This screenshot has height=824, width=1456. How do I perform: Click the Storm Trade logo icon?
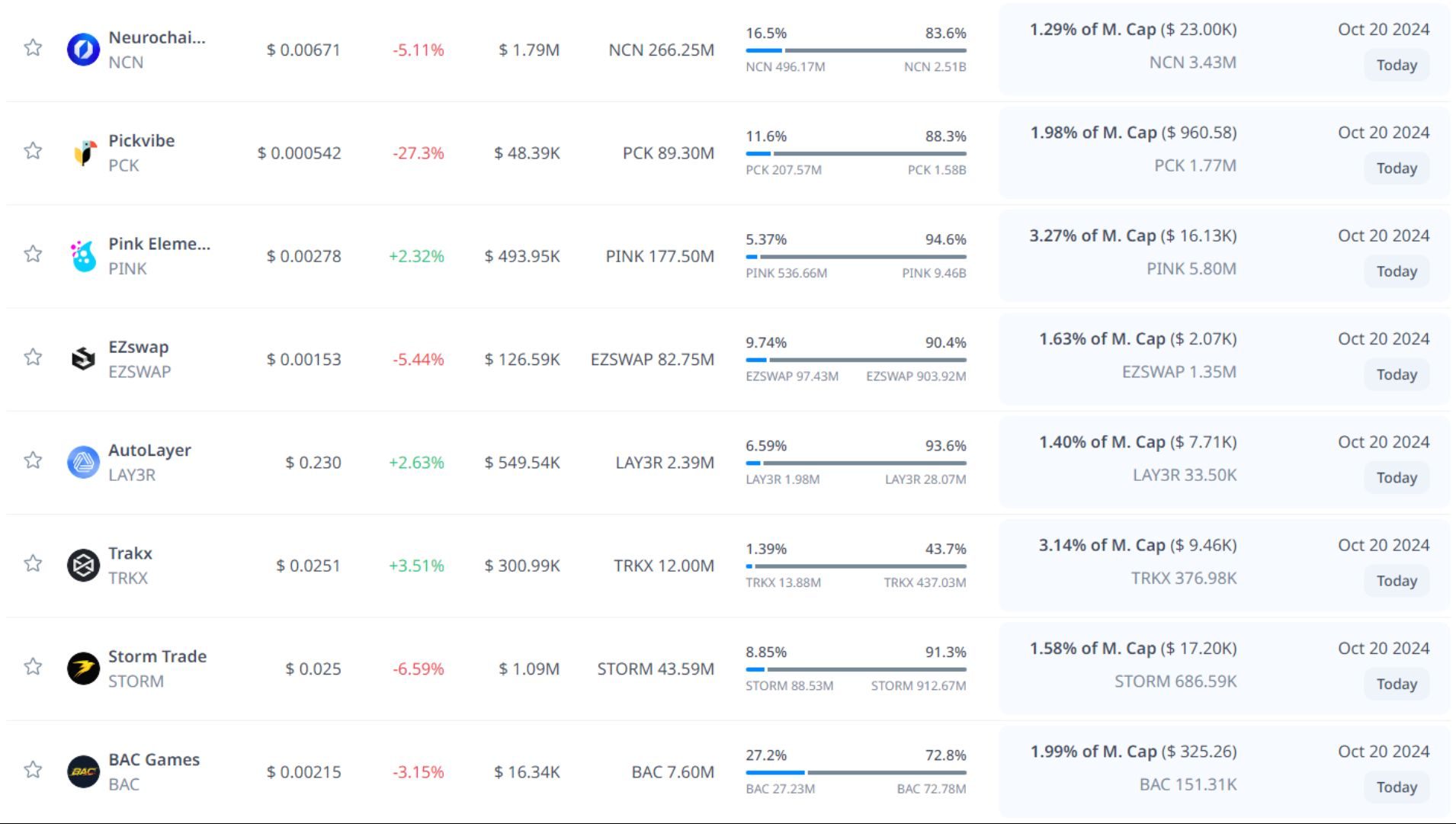pyautogui.click(x=83, y=668)
